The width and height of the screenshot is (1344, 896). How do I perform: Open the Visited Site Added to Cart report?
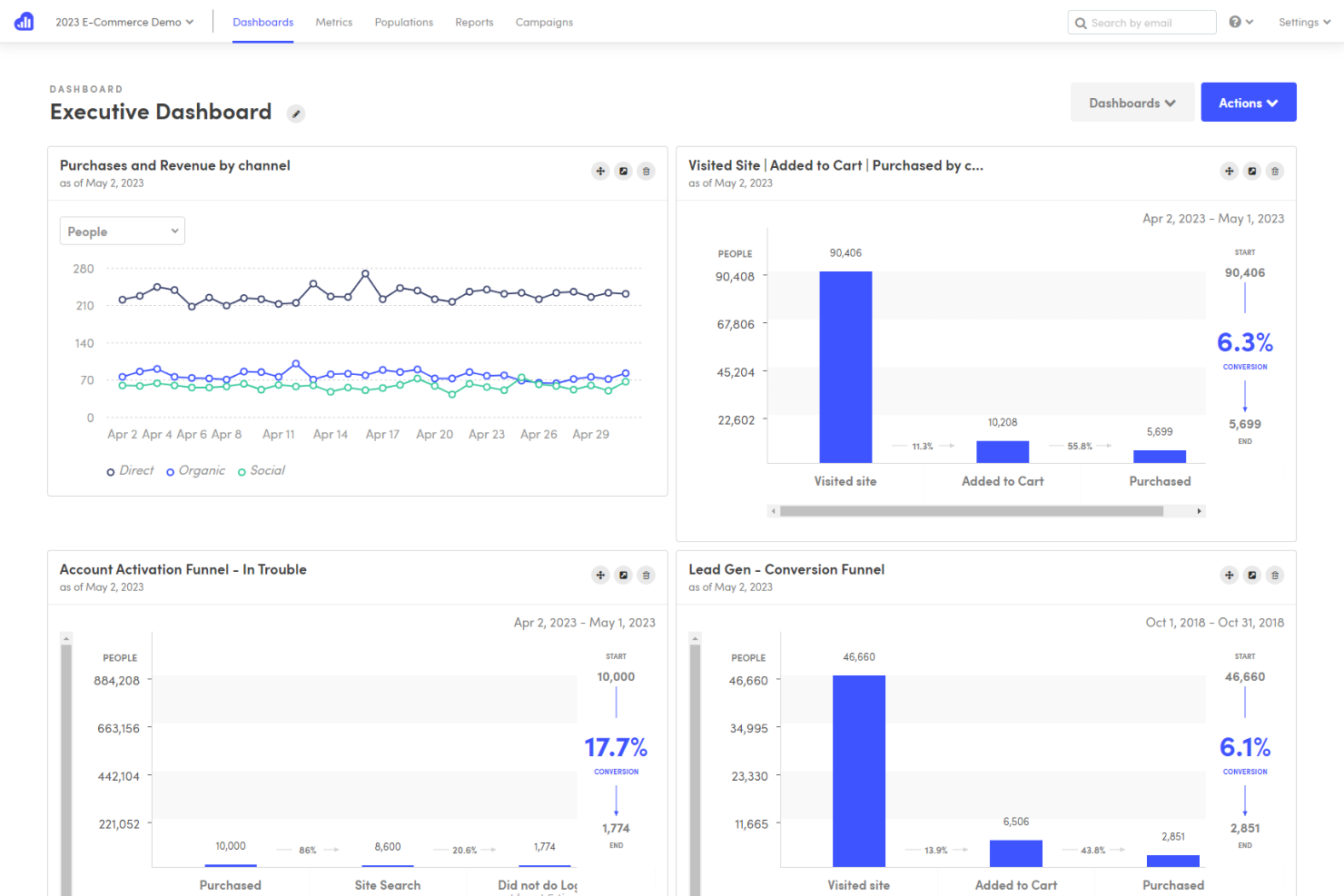1251,171
